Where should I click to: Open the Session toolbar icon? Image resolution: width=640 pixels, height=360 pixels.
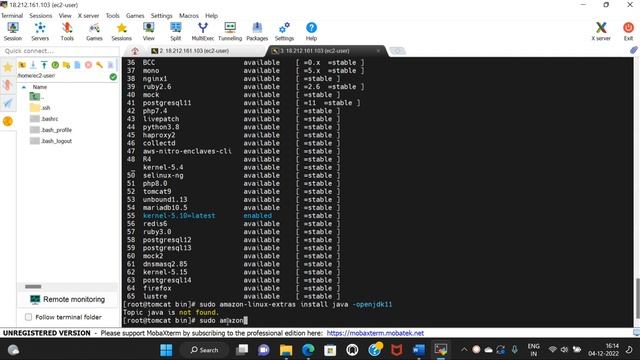pyautogui.click(x=13, y=31)
